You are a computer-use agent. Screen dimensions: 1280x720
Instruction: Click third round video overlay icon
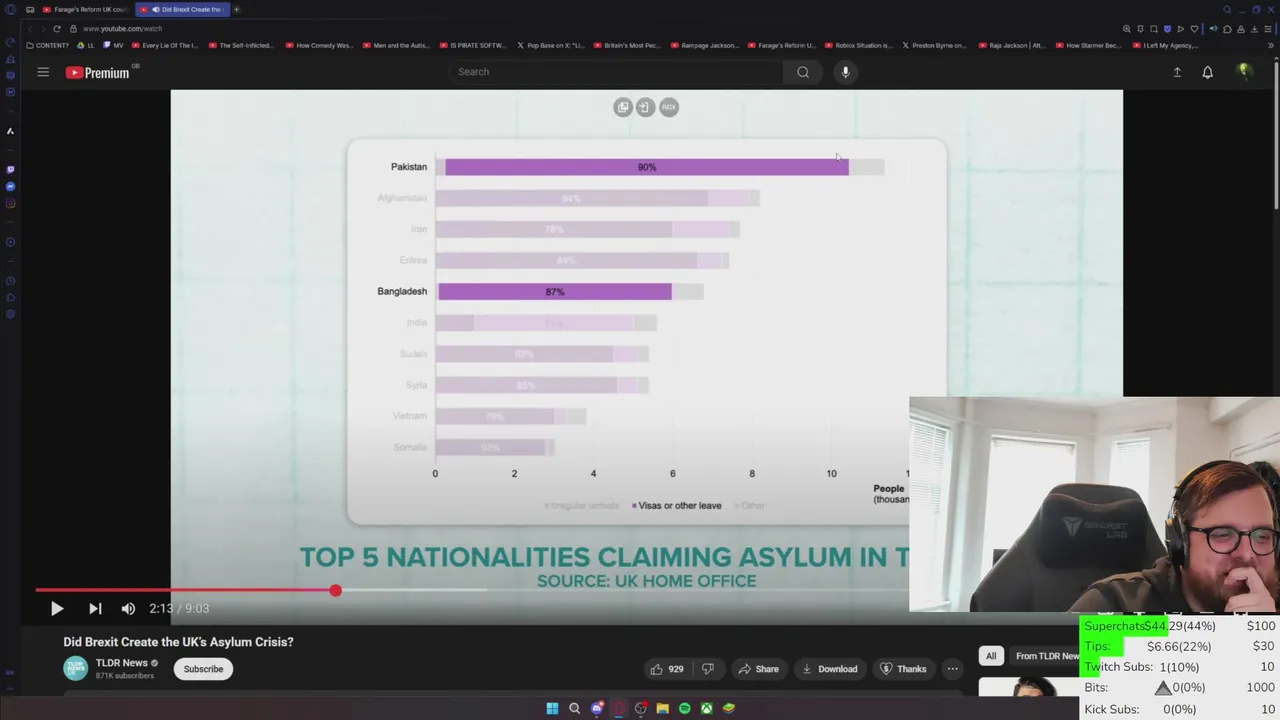(669, 107)
